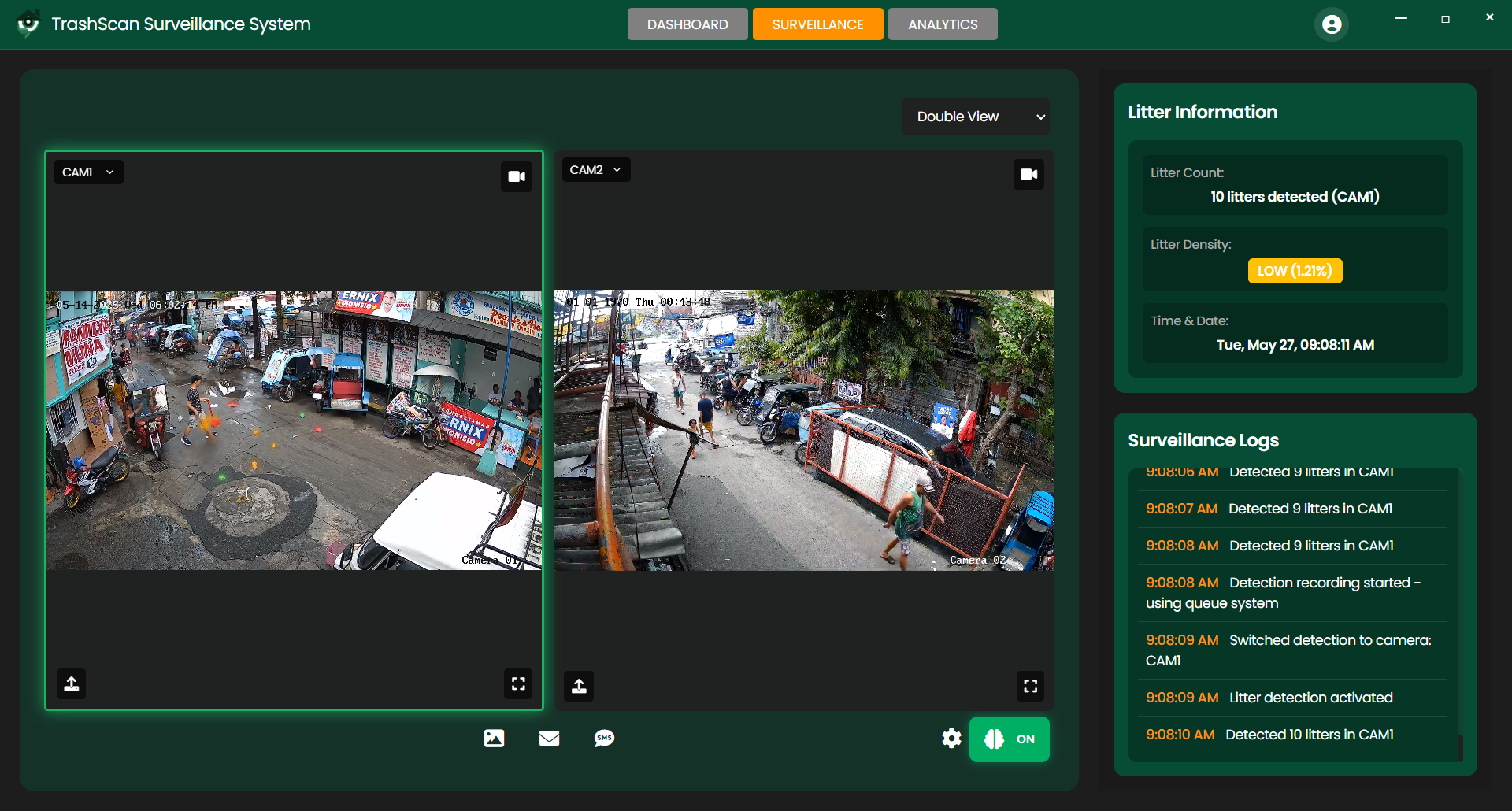
Task: Change Double View layout dropdown
Action: (976, 116)
